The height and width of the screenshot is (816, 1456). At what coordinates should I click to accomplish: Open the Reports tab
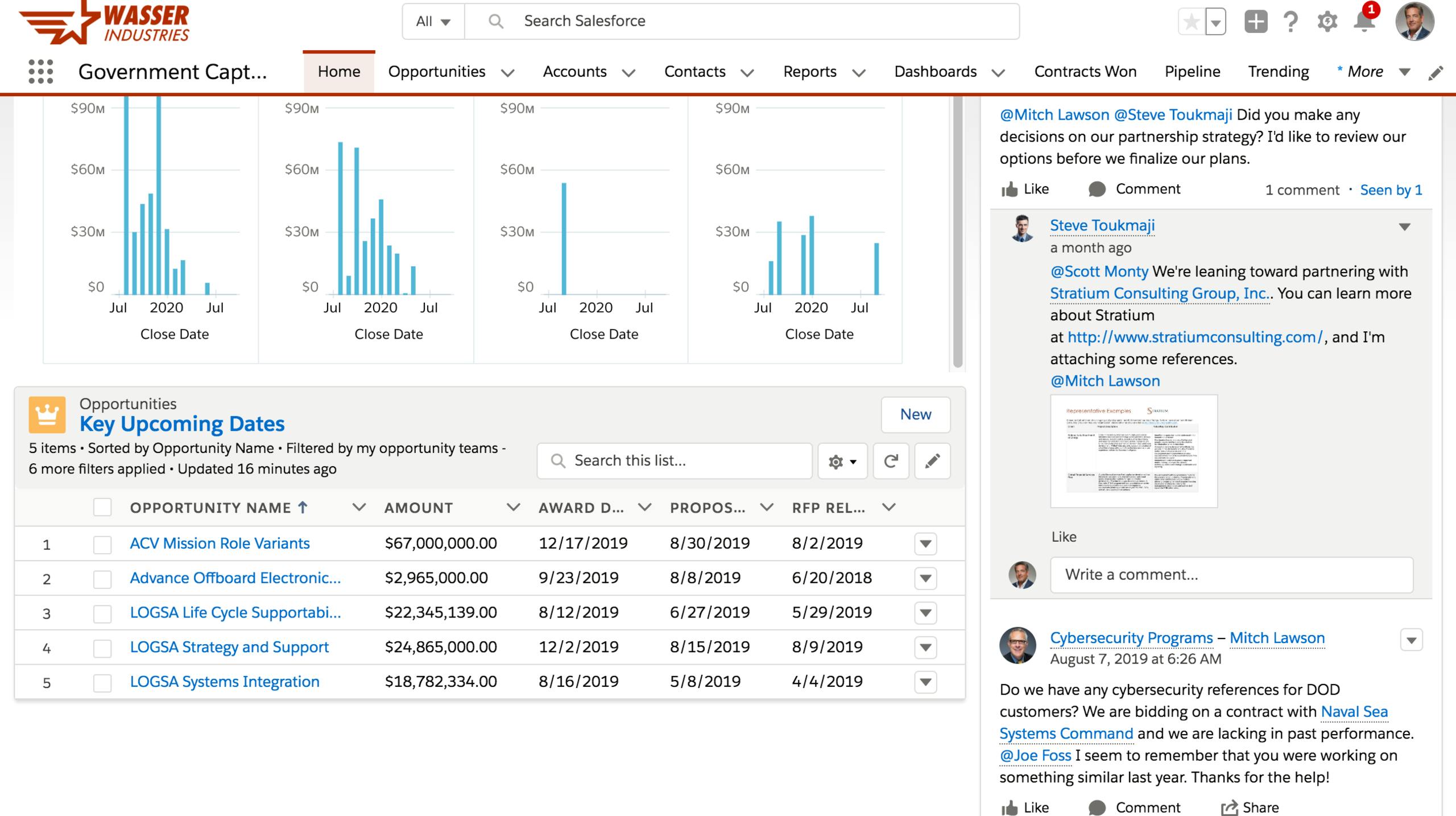(x=809, y=72)
